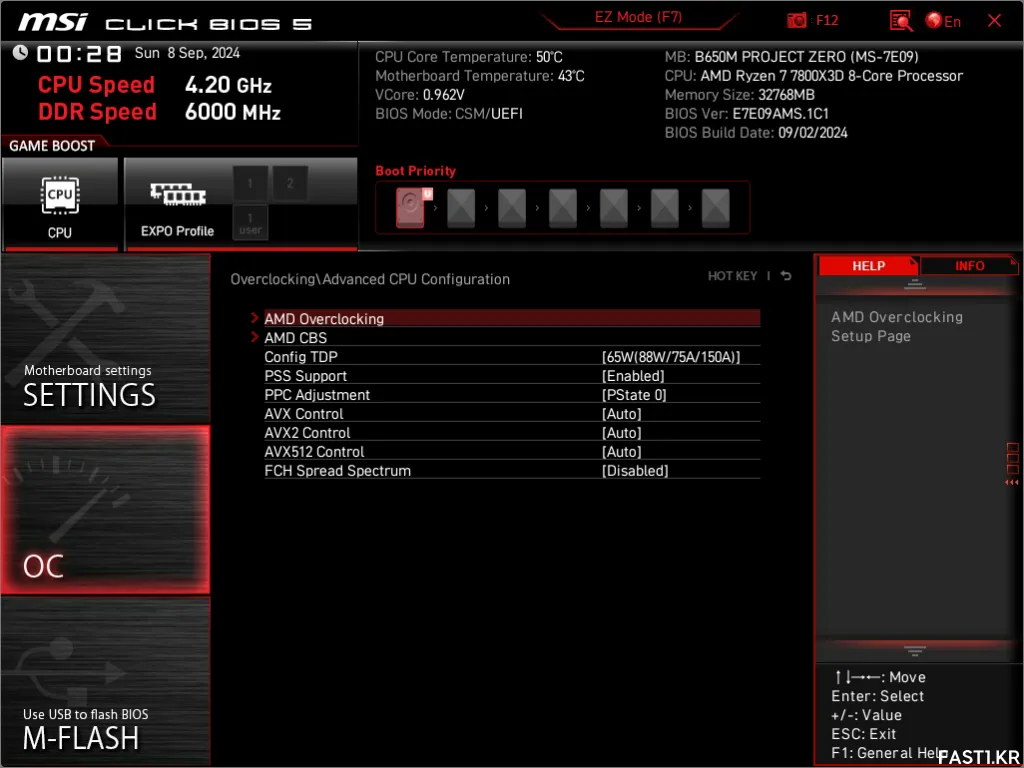
Task: Click the Motherboard Temperature 43°C reading
Action: coord(479,76)
